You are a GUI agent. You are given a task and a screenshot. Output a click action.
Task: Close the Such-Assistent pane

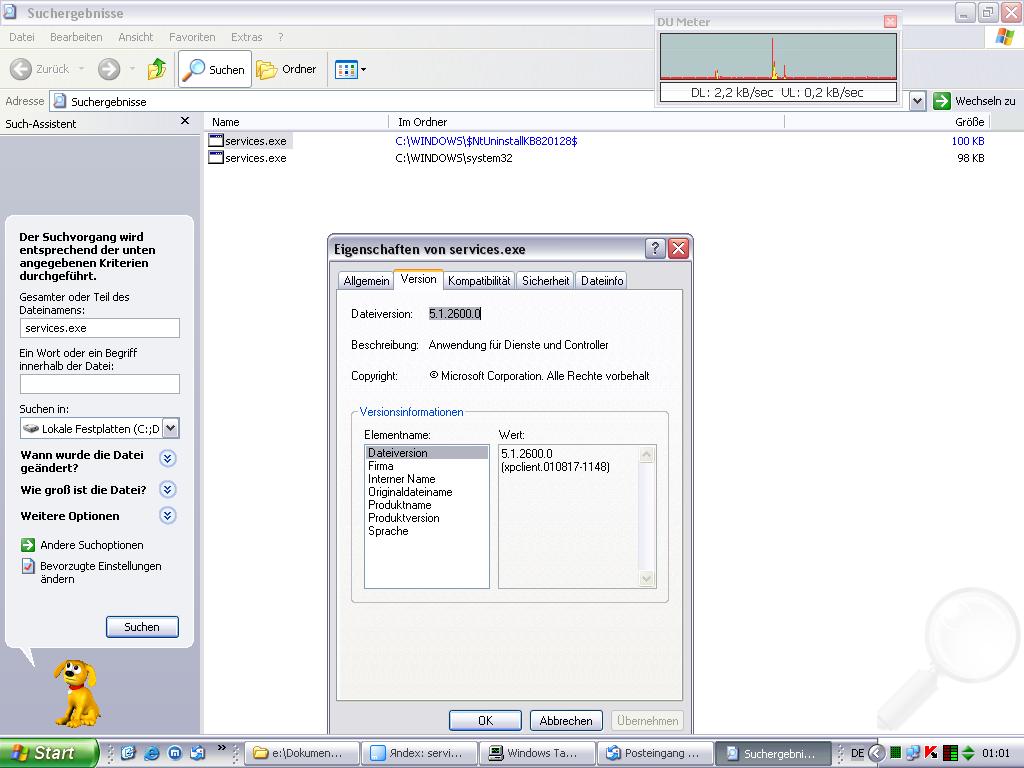pos(185,121)
